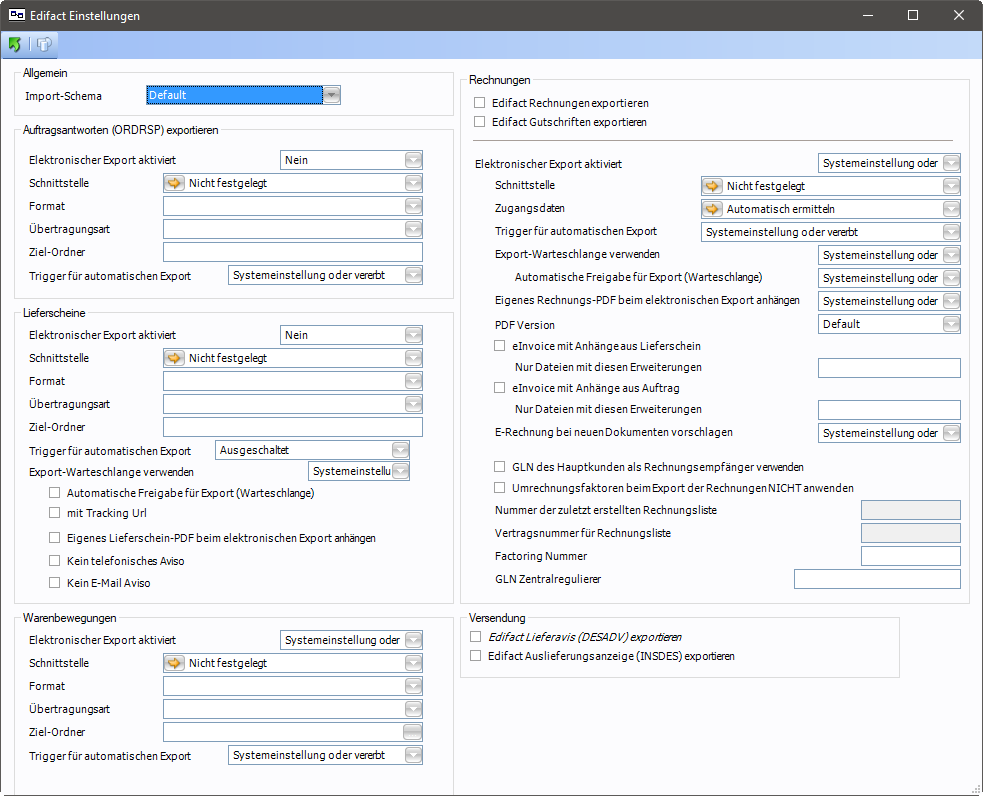Open ORDRSP Elektronischer Export aktiviert dropdown
983x796 pixels.
click(x=413, y=160)
